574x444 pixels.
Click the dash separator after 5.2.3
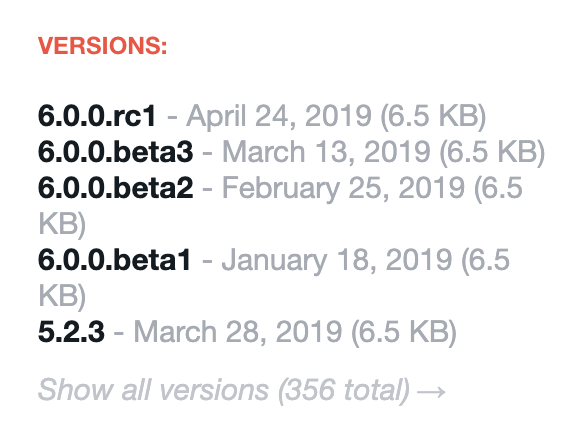[119, 333]
